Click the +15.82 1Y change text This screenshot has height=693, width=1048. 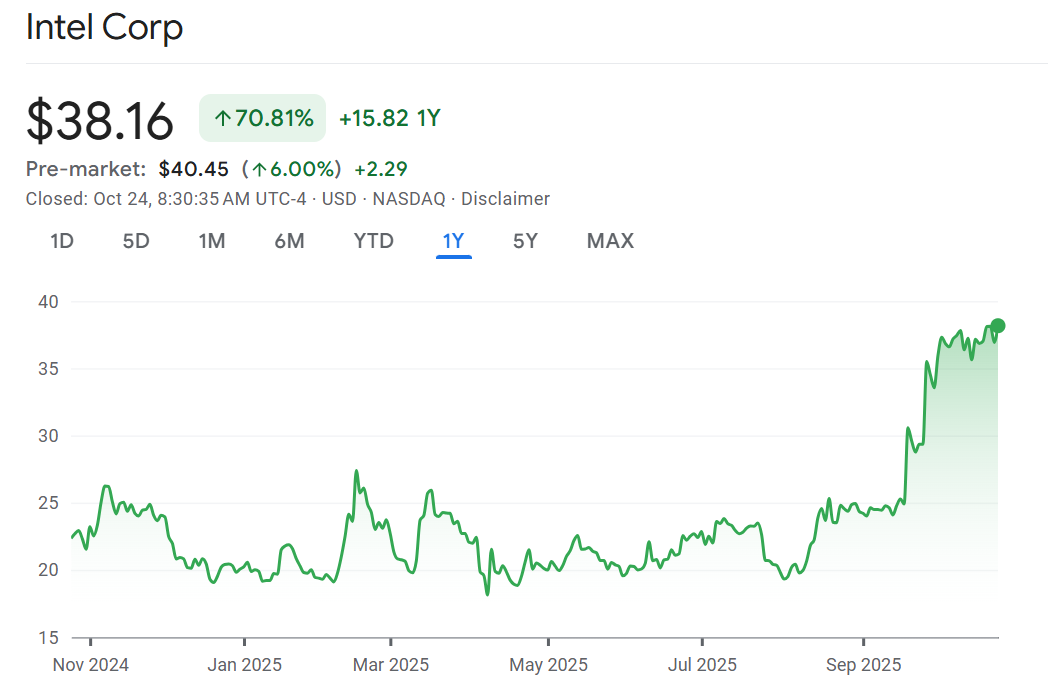pos(389,119)
